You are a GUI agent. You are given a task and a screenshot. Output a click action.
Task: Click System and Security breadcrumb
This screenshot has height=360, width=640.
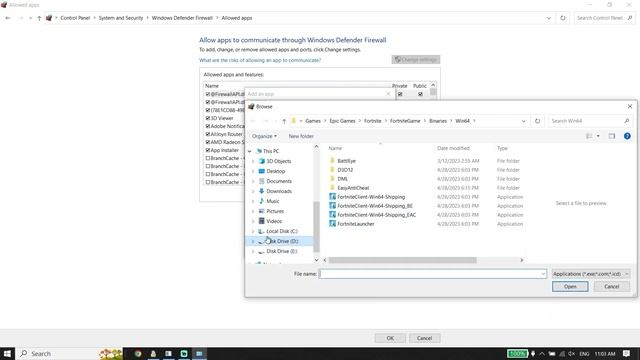121,18
